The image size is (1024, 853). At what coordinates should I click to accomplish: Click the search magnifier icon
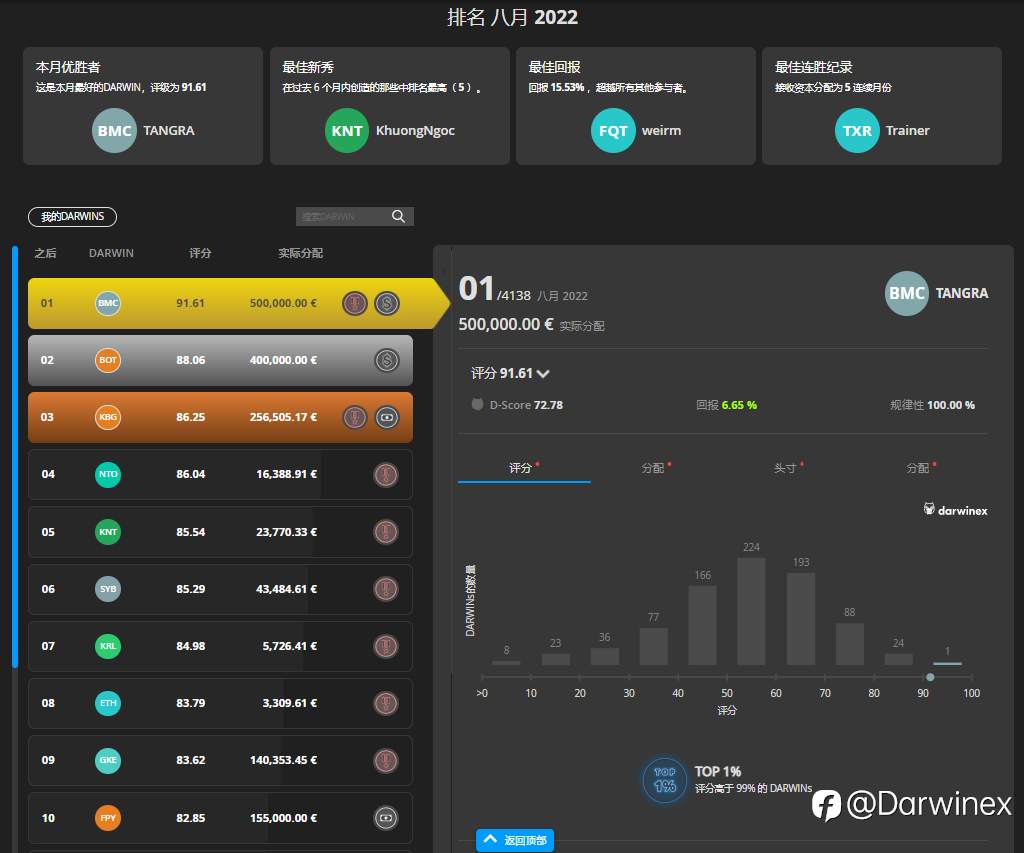click(398, 216)
